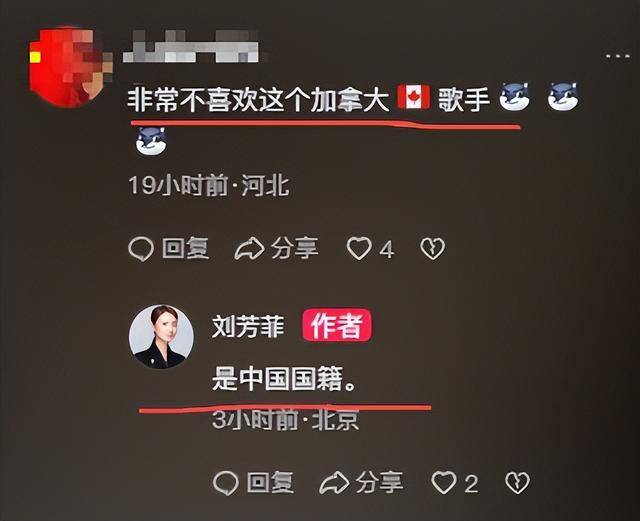This screenshot has width=640, height=521.
Task: Tap the share arrow icon under the first comment
Action: [x=249, y=248]
